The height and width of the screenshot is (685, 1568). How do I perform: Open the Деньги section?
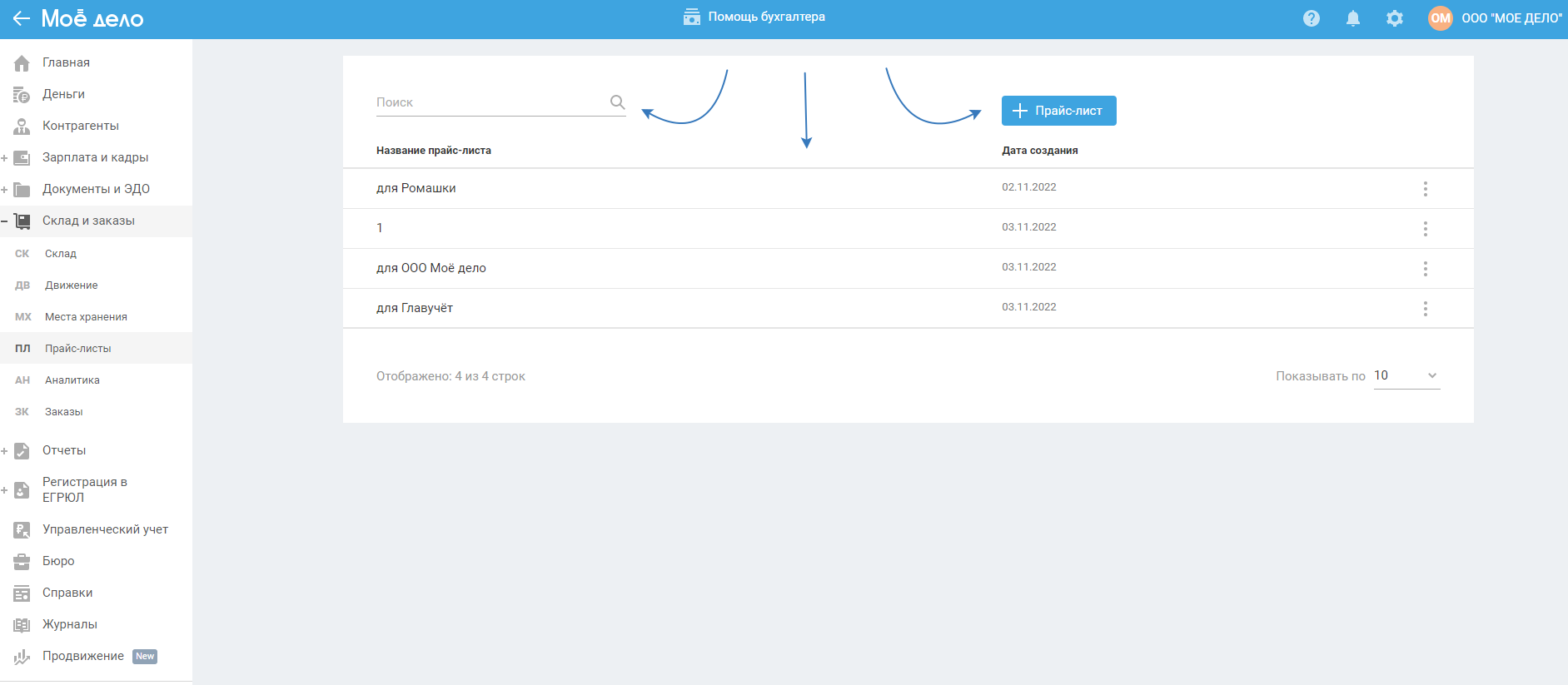pos(63,94)
